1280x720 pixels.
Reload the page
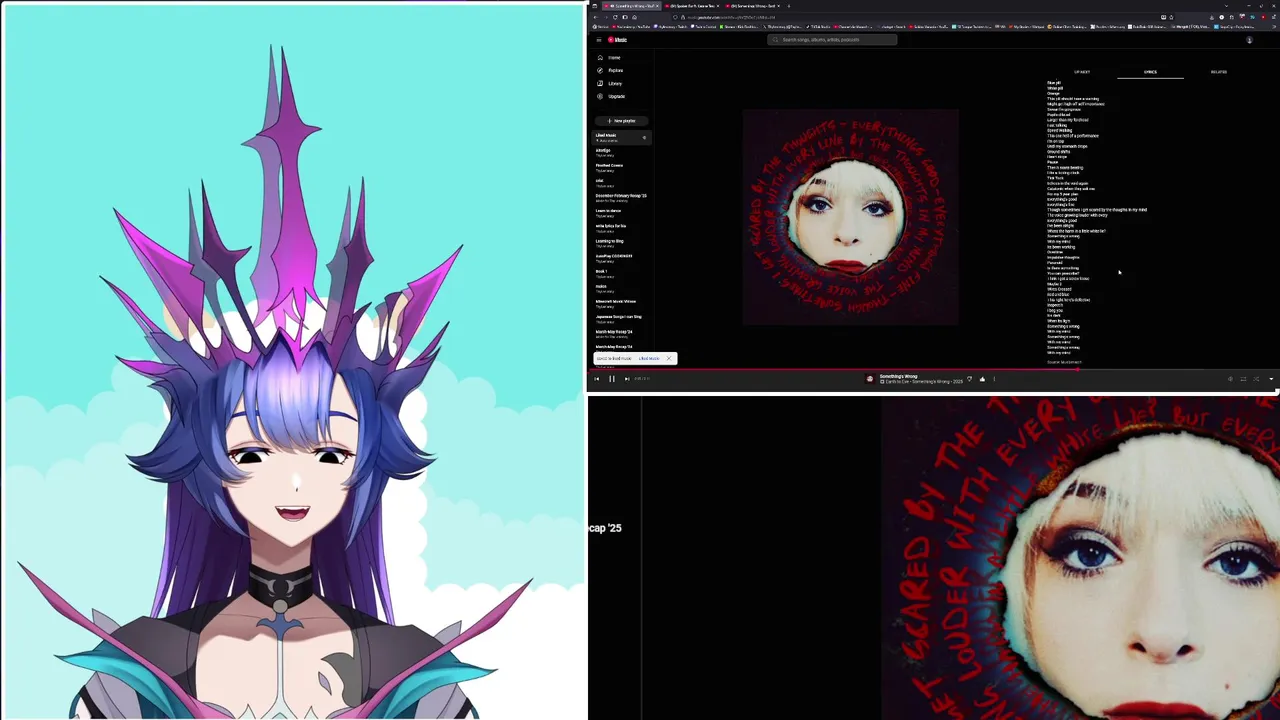[616, 17]
